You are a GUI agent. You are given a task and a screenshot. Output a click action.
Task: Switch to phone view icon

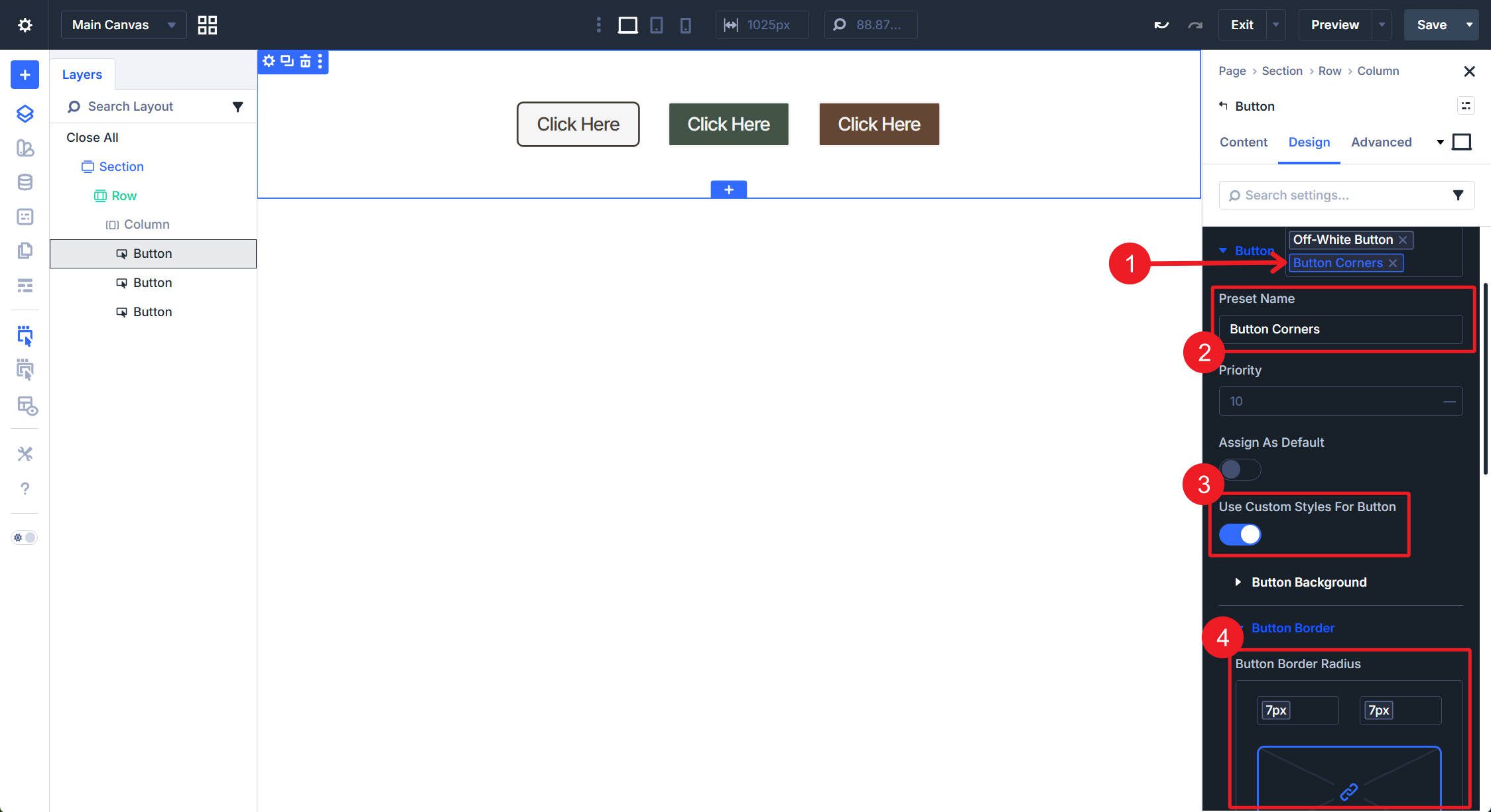click(x=685, y=25)
